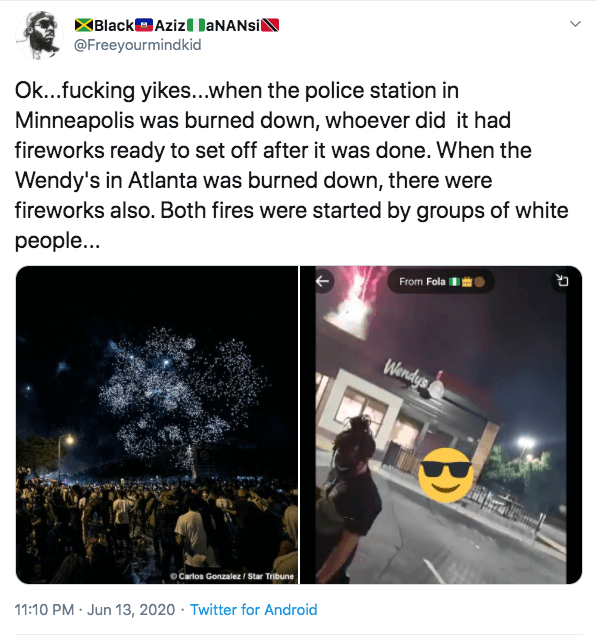Image resolution: width=597 pixels, height=636 pixels.
Task: Click the Nigerian flag emoji in name
Action: [196, 26]
